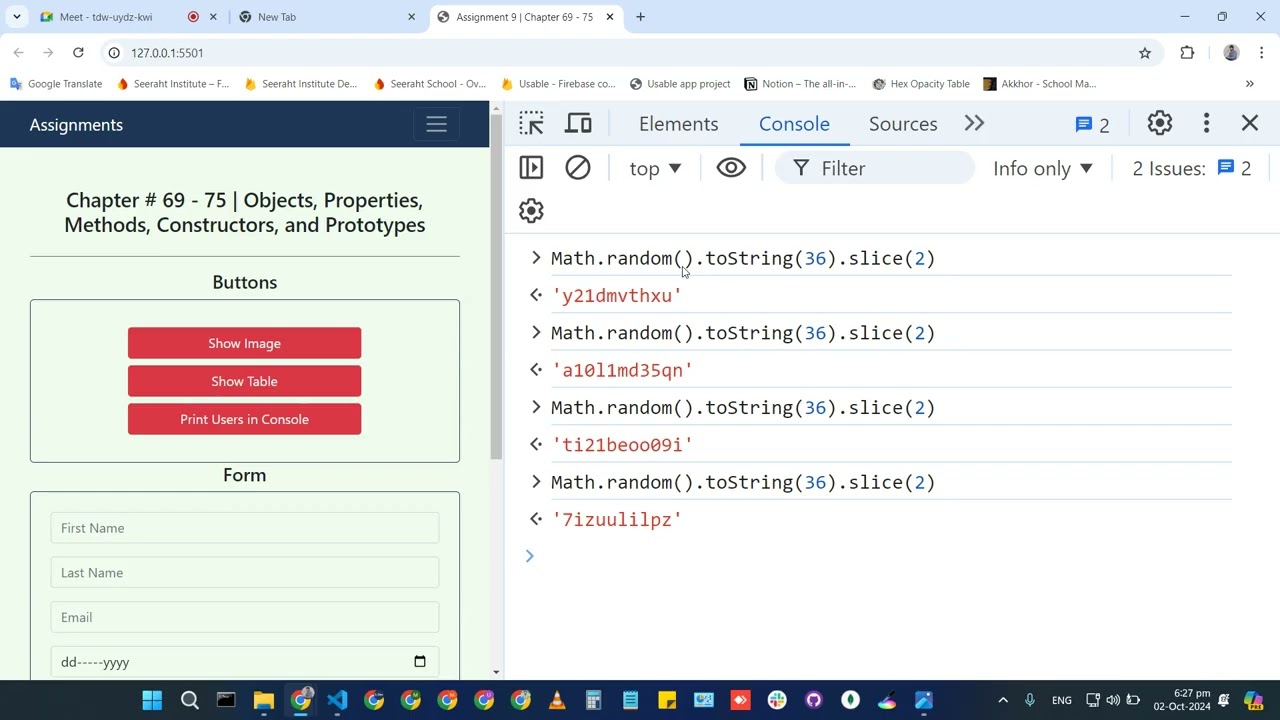Open a new browser tab with plus
Screen dimensions: 1280x720
[640, 17]
